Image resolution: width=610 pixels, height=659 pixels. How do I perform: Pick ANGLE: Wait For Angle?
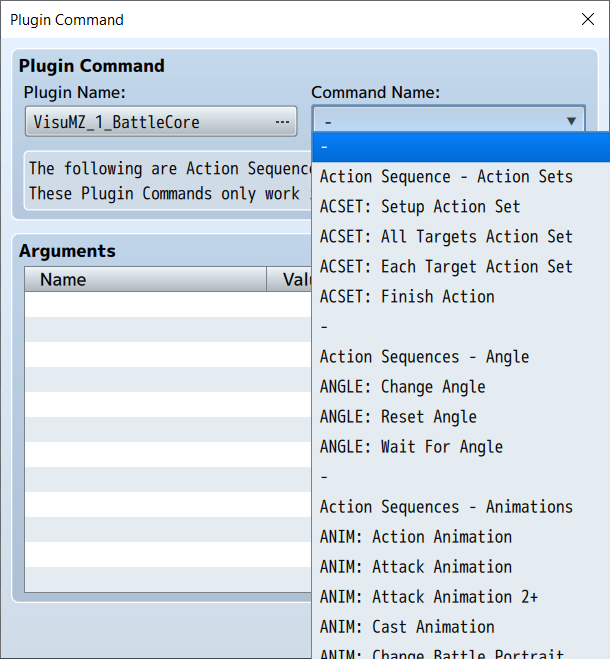411,447
